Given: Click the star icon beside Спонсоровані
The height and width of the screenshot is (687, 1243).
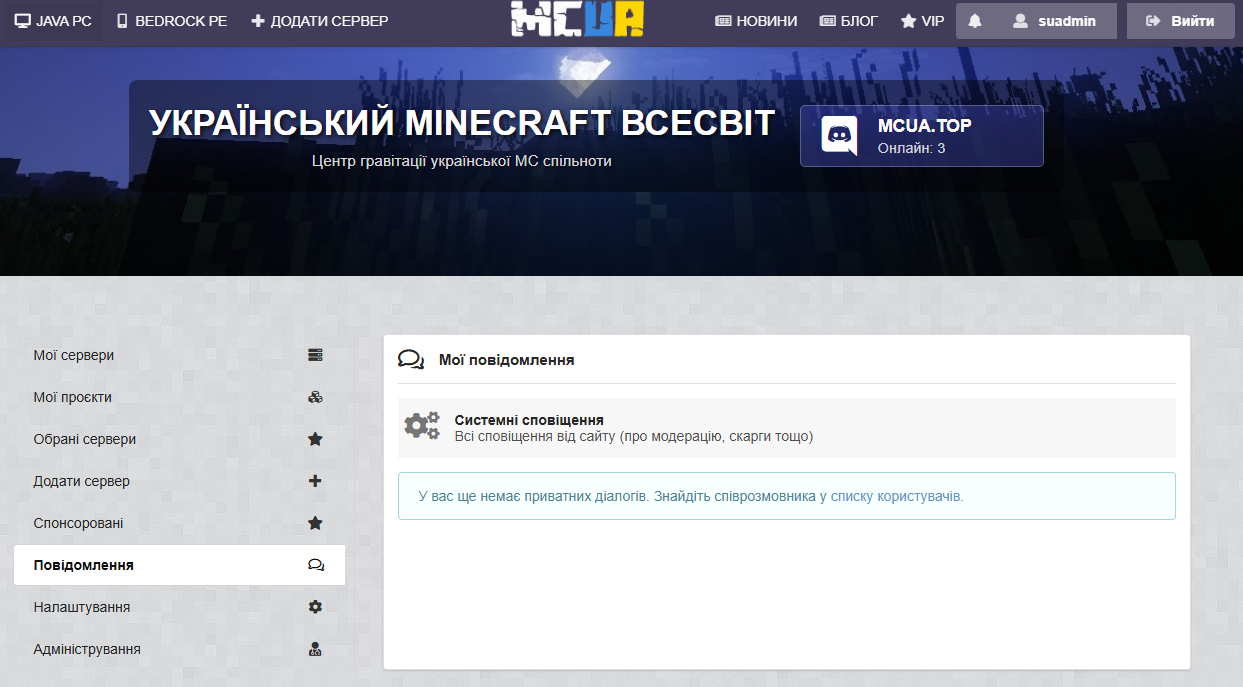Looking at the screenshot, I should (x=315, y=523).
